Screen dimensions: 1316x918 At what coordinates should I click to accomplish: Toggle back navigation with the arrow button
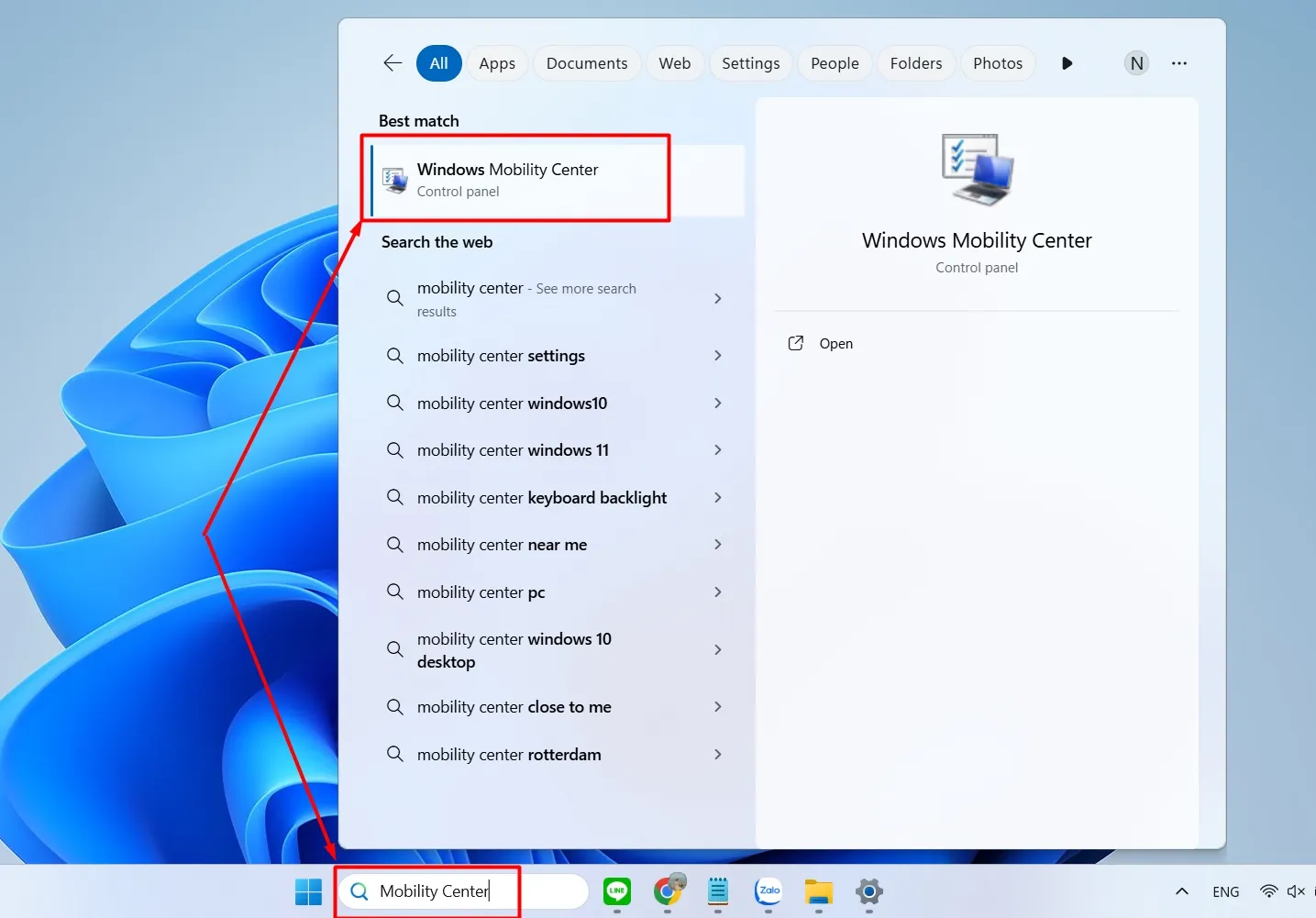pyautogui.click(x=393, y=62)
